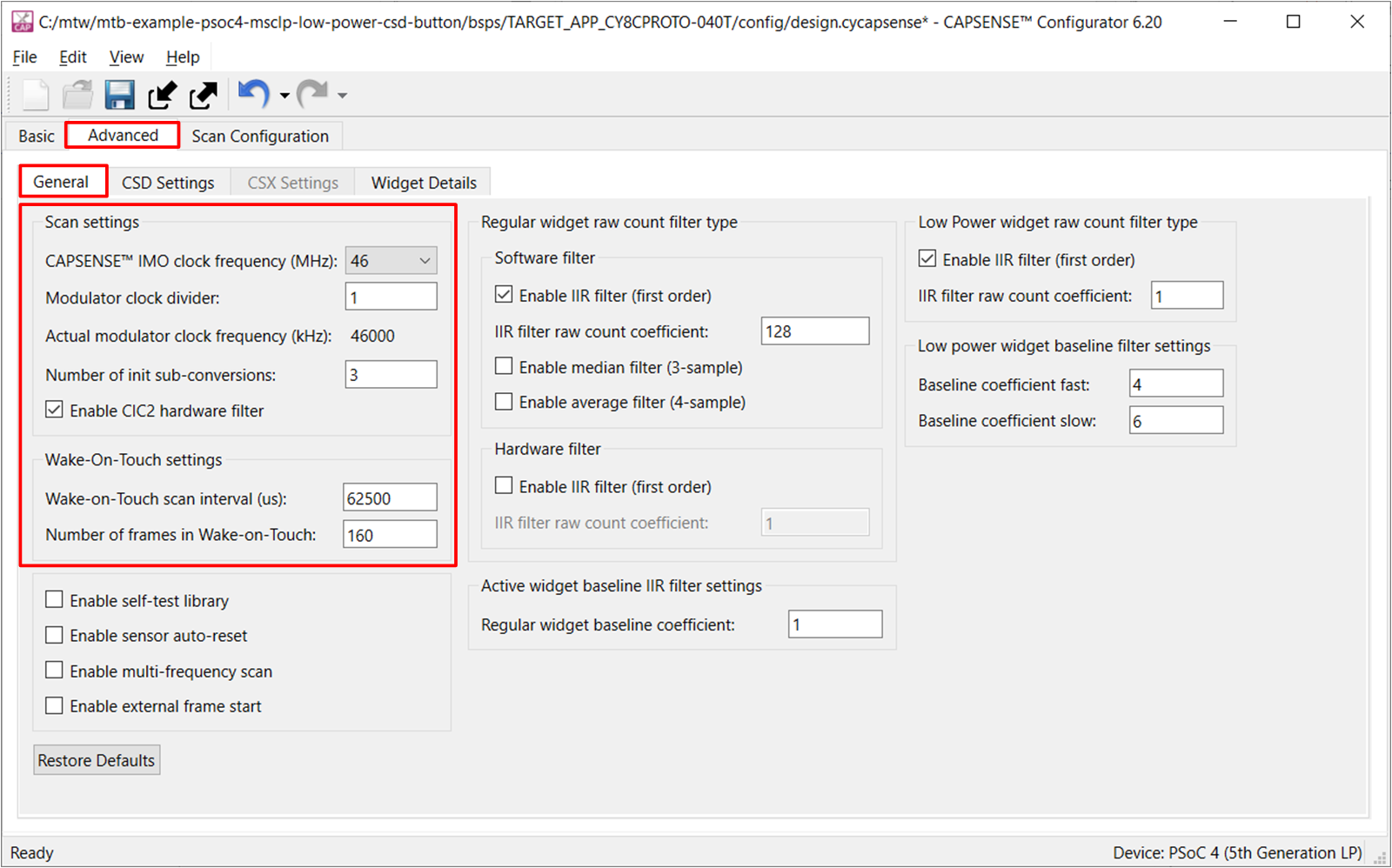
Task: Click the Import toolbar icon
Action: click(x=162, y=94)
